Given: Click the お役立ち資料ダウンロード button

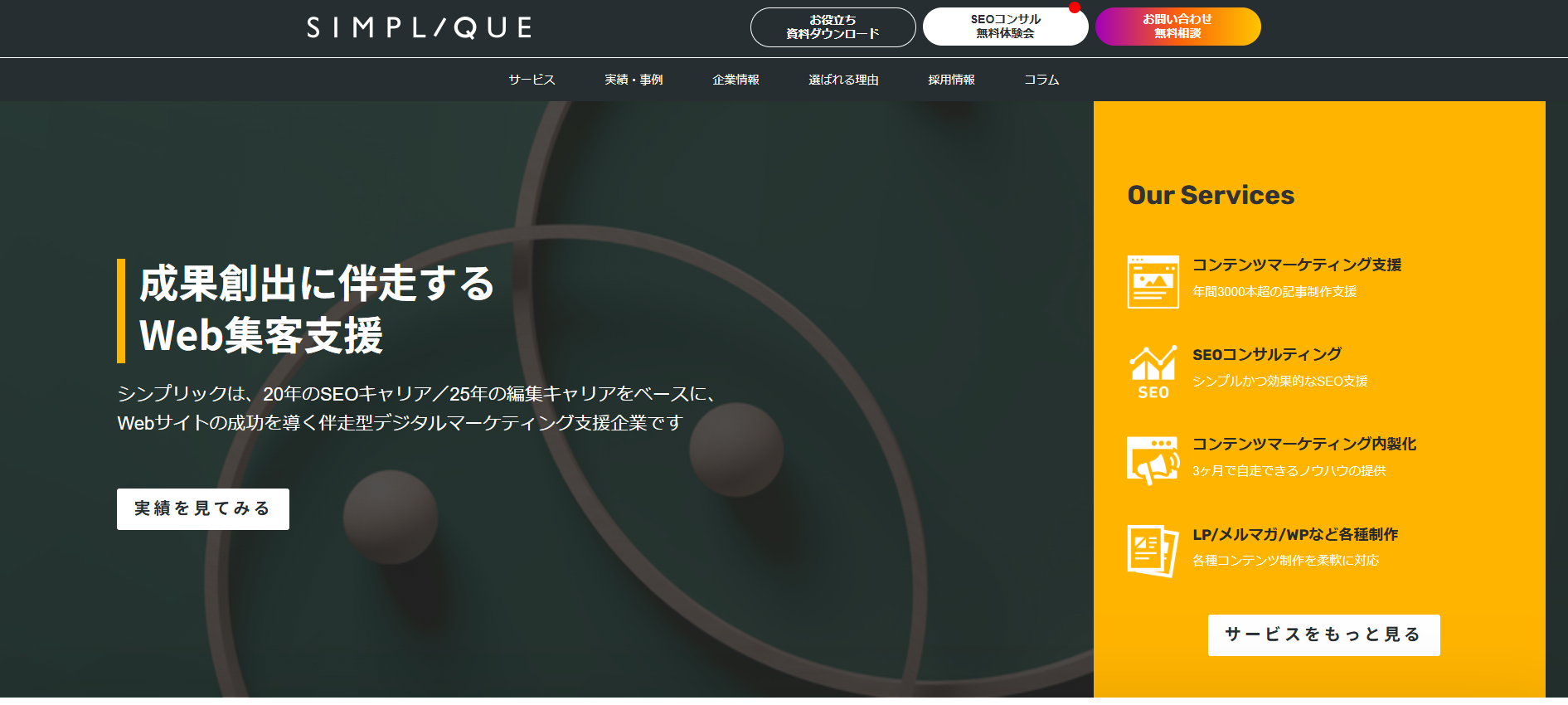Looking at the screenshot, I should point(833,27).
